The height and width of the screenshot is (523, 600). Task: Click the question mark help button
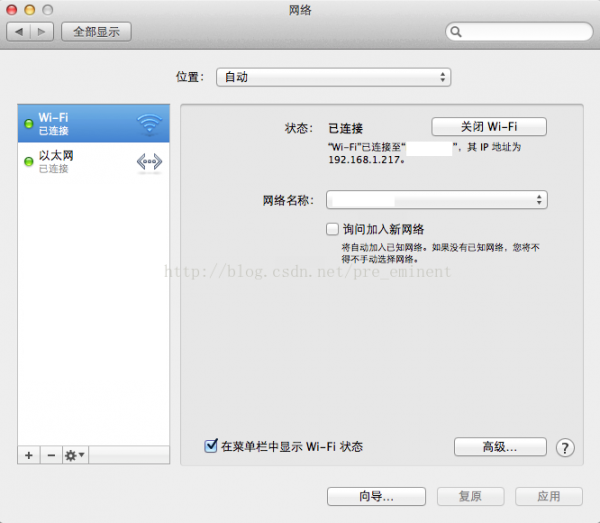pyautogui.click(x=565, y=448)
